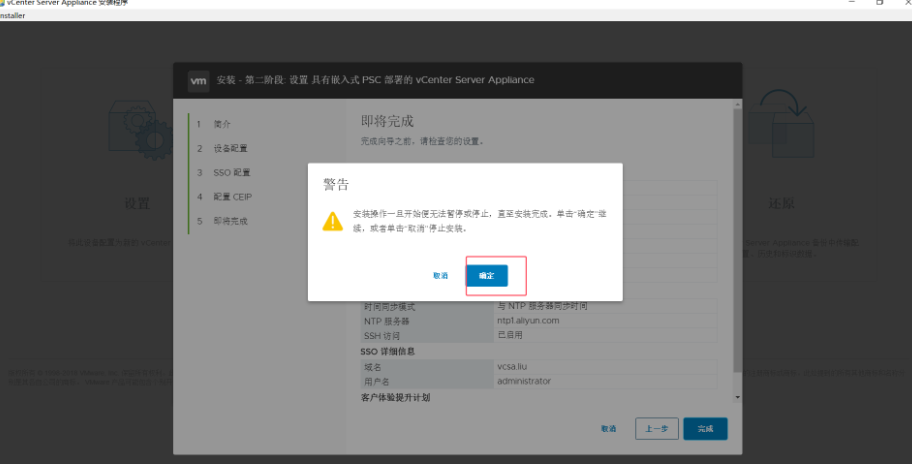Click the 完成 button in the wizard

tap(705, 429)
